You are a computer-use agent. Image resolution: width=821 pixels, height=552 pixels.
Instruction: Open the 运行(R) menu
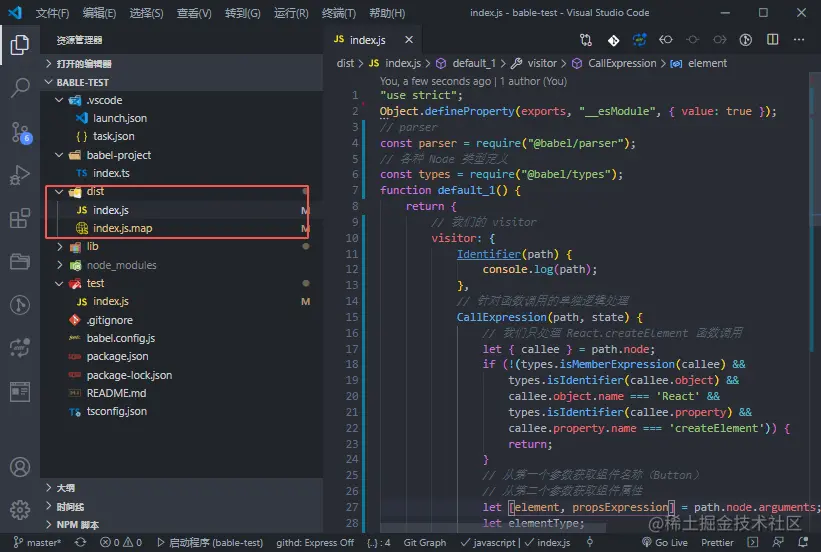[x=291, y=13]
